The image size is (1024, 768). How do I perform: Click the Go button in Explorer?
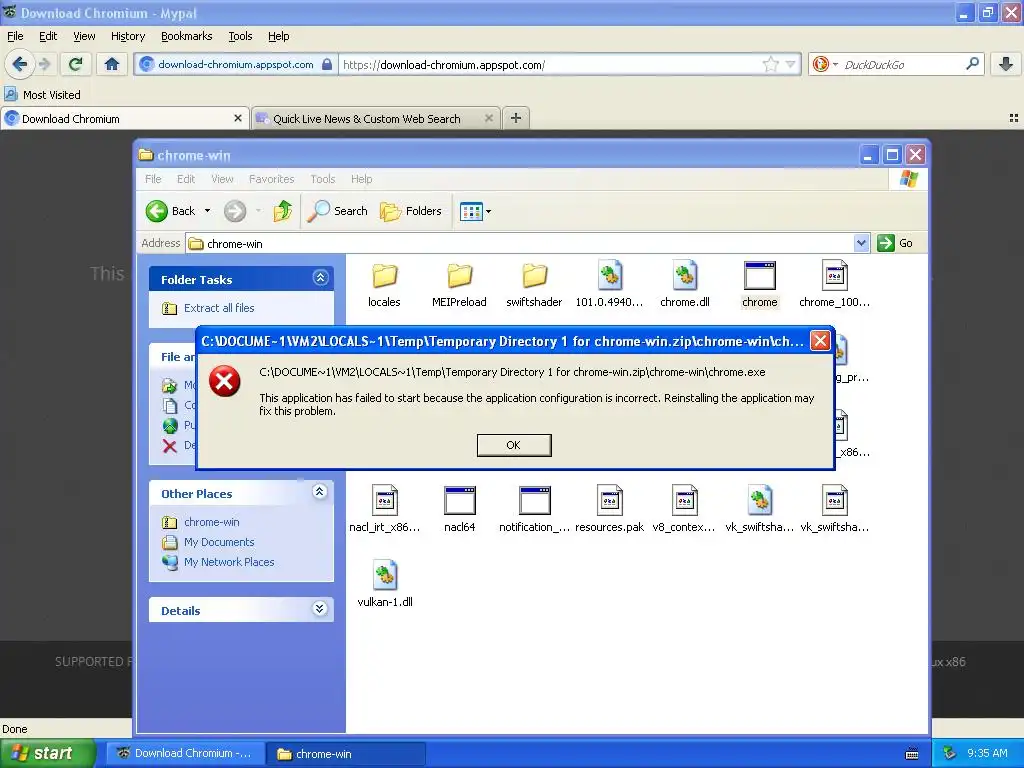(895, 243)
